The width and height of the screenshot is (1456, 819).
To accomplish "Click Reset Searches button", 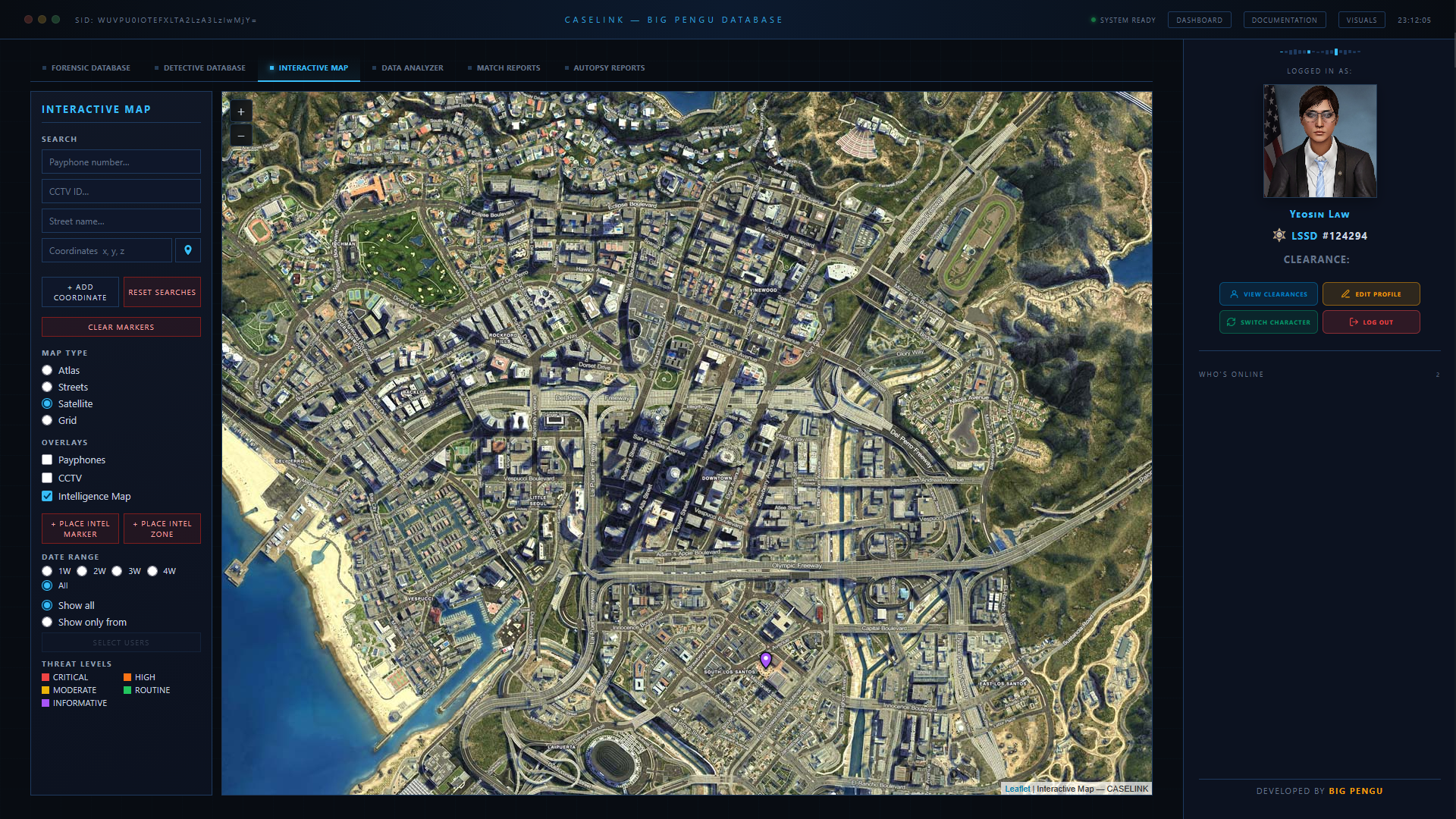I will point(162,292).
